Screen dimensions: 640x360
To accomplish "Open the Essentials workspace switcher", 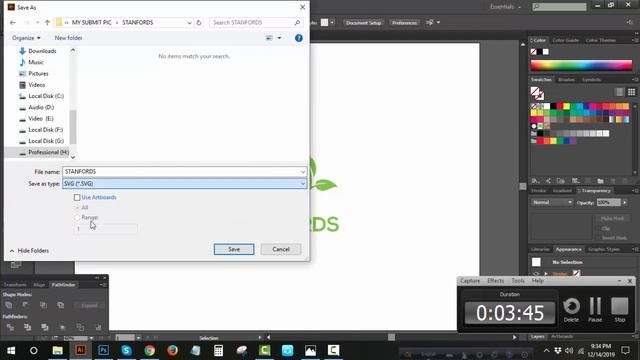I will (506, 7).
